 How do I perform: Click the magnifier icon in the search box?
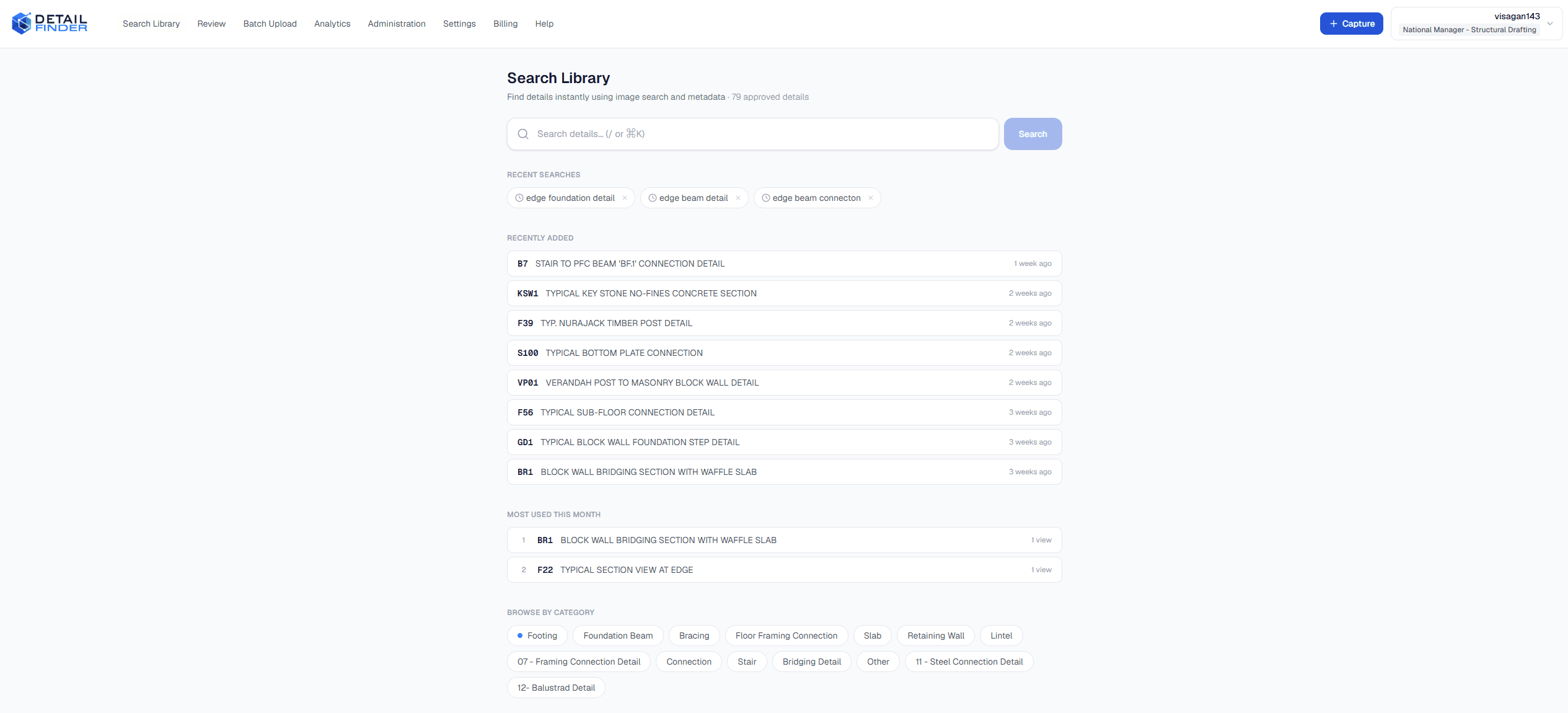[523, 134]
